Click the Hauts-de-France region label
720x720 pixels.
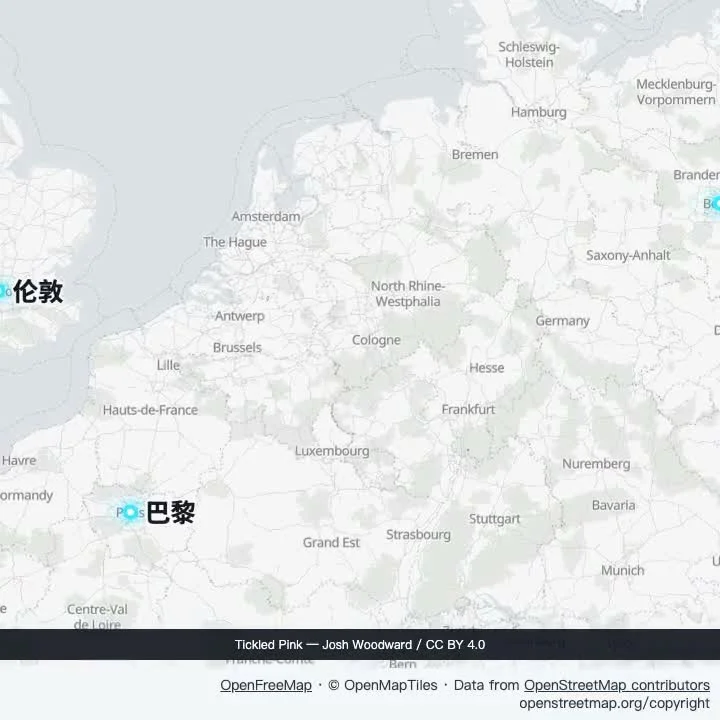click(150, 410)
